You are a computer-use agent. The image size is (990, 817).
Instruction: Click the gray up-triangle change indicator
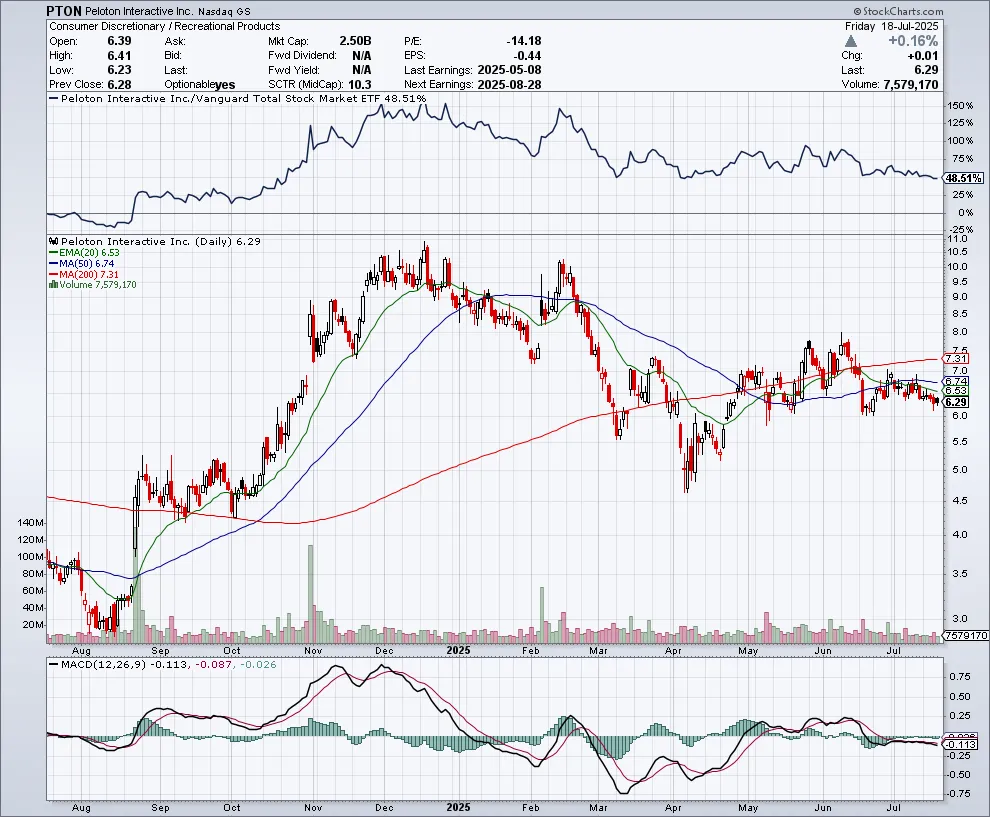click(x=850, y=41)
